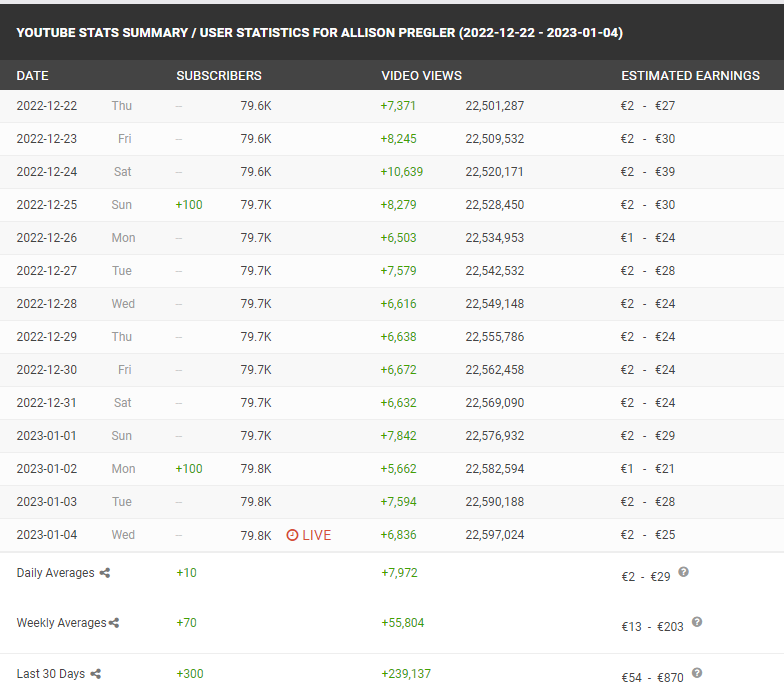Click +100 subscribers on 2023-01-02 row
784x698 pixels.
tap(189, 469)
